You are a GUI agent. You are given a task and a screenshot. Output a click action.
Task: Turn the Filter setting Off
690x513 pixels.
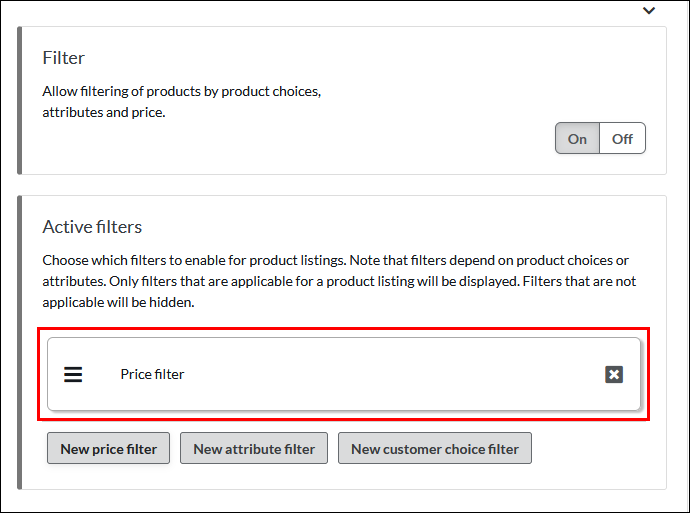(622, 138)
